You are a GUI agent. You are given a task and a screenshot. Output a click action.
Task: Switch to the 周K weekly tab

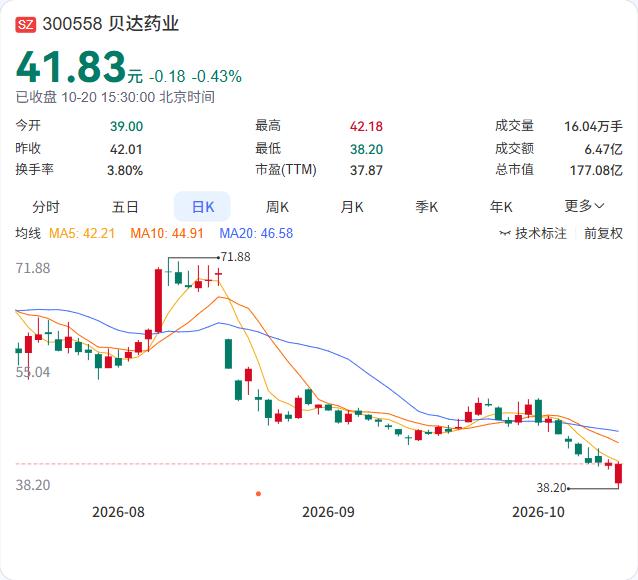277,207
